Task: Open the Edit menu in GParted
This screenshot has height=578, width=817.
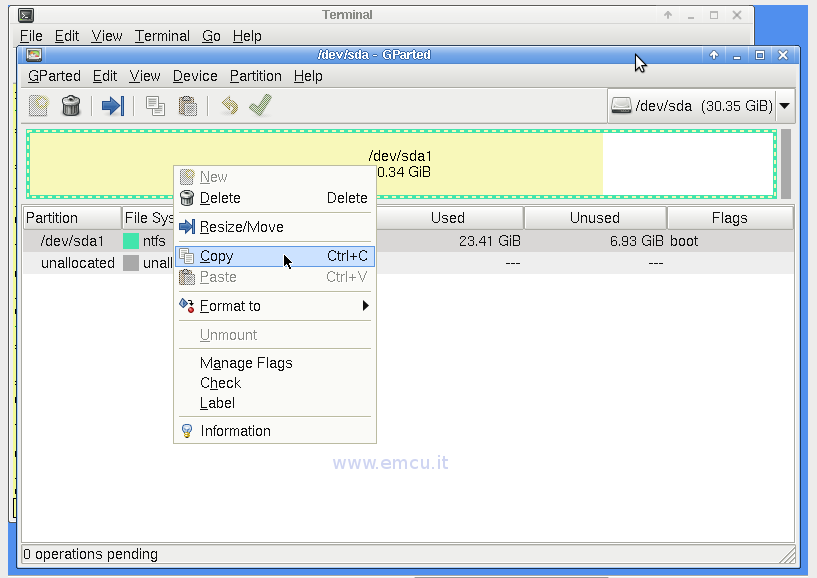Action: coord(105,76)
